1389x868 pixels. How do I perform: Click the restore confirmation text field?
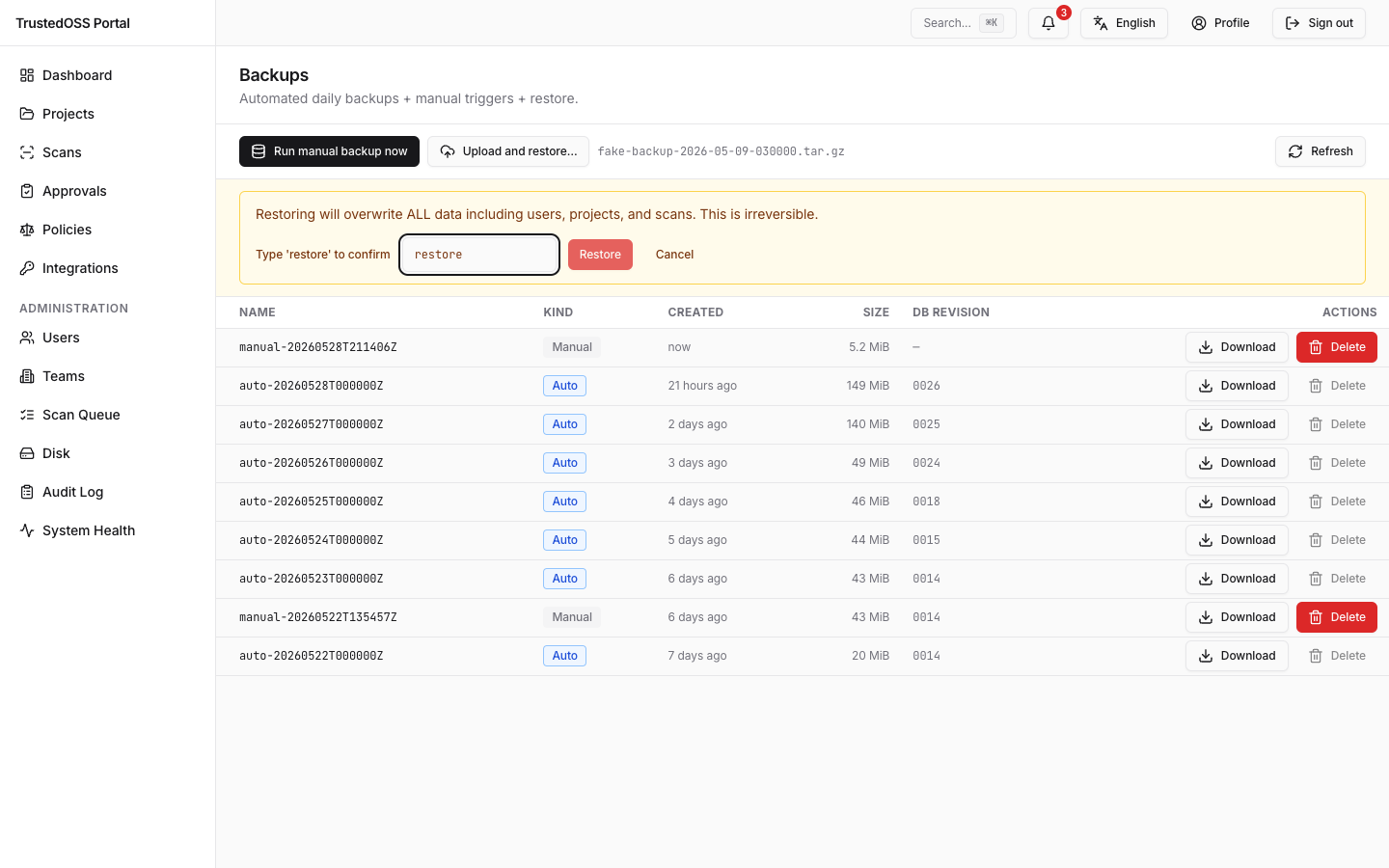(479, 255)
